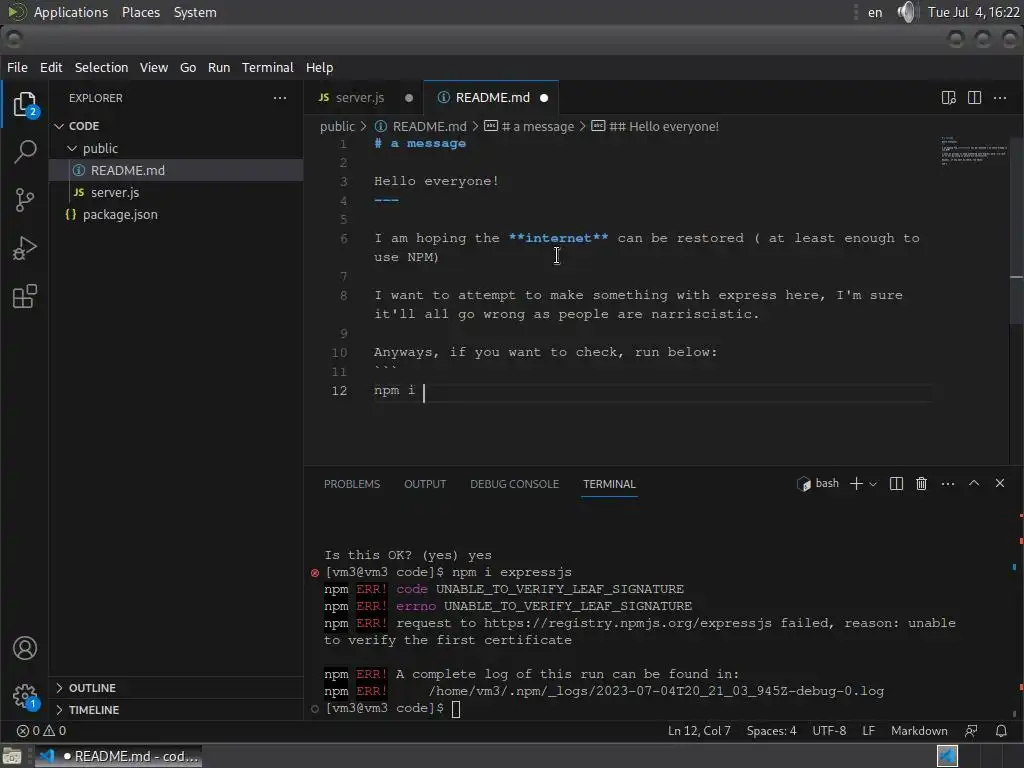
Task: Open the Explorer view in activity bar
Action: (x=25, y=104)
